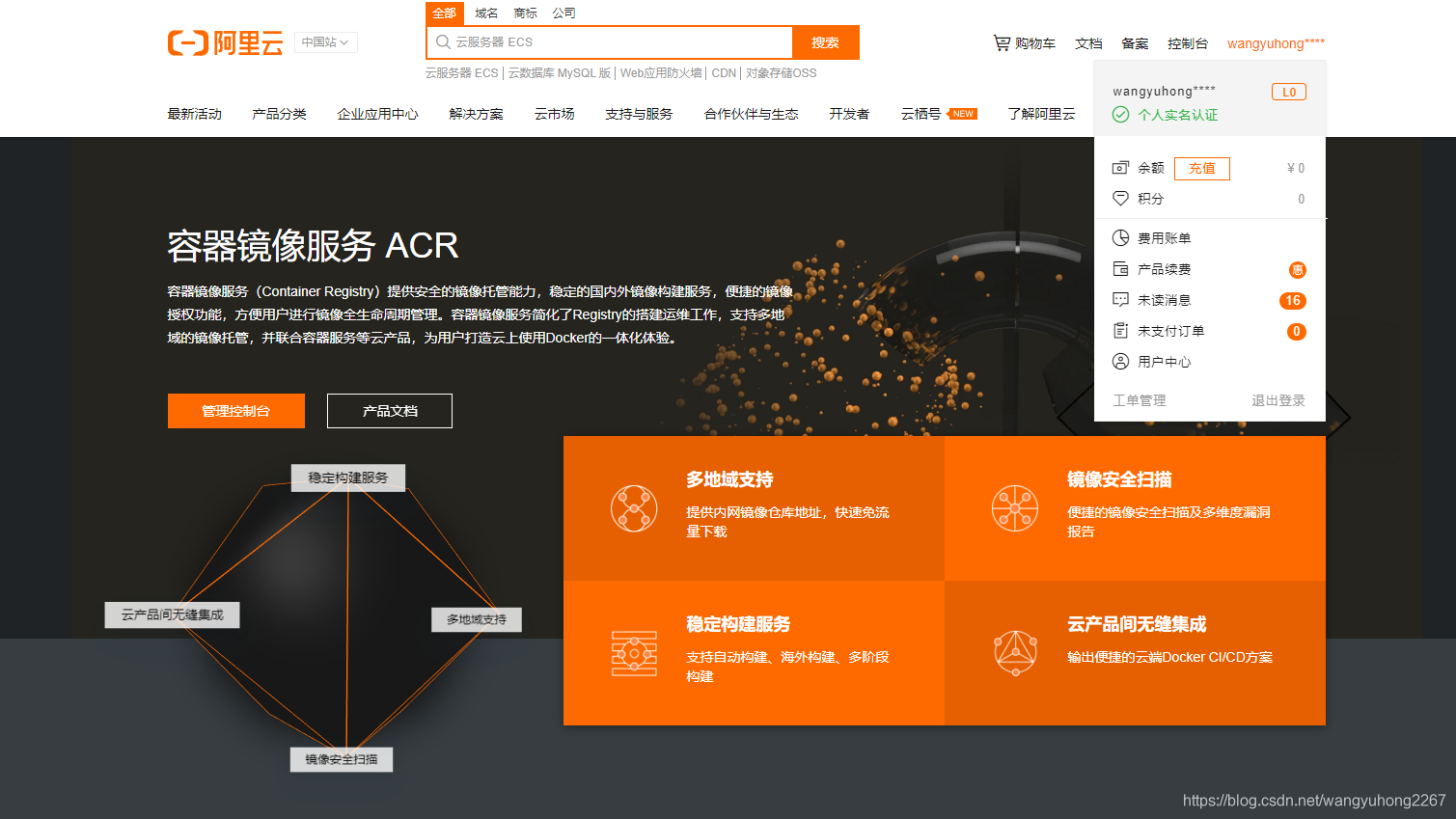
Task: Click the 云产品间无缝集成 card heading
Action: 1137,624
